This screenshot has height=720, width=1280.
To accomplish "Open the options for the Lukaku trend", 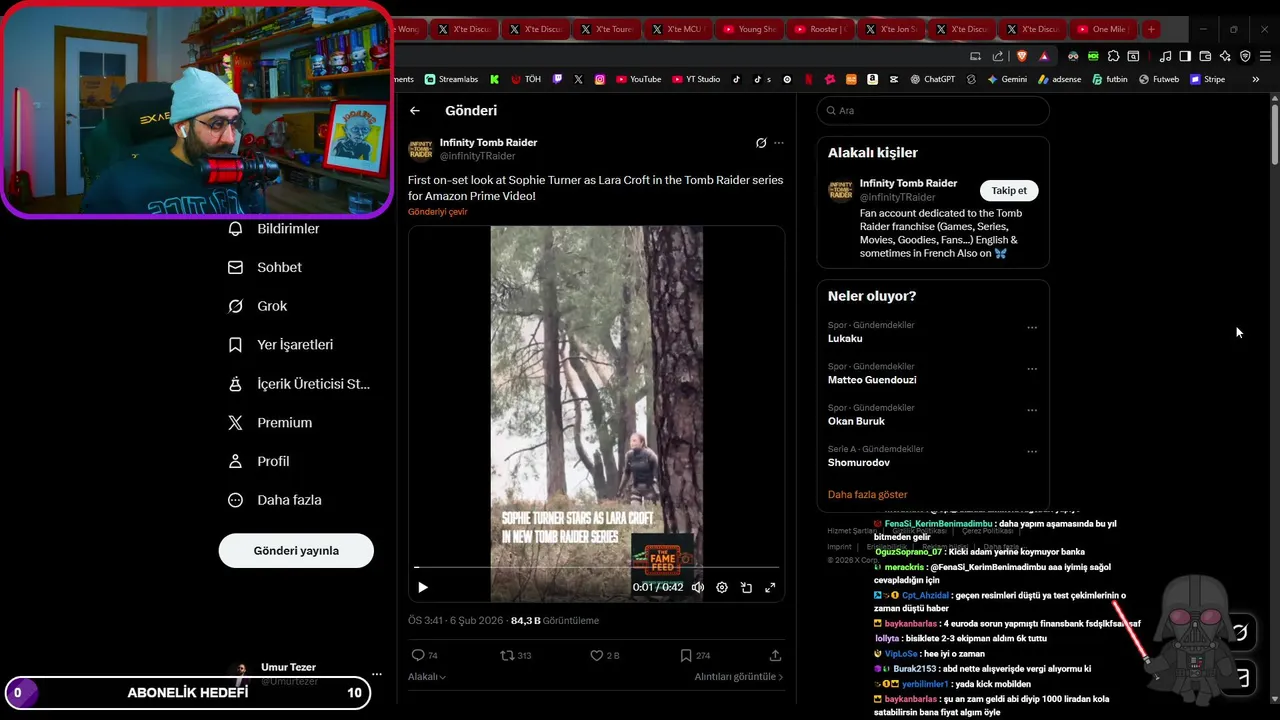I will [x=1032, y=328].
